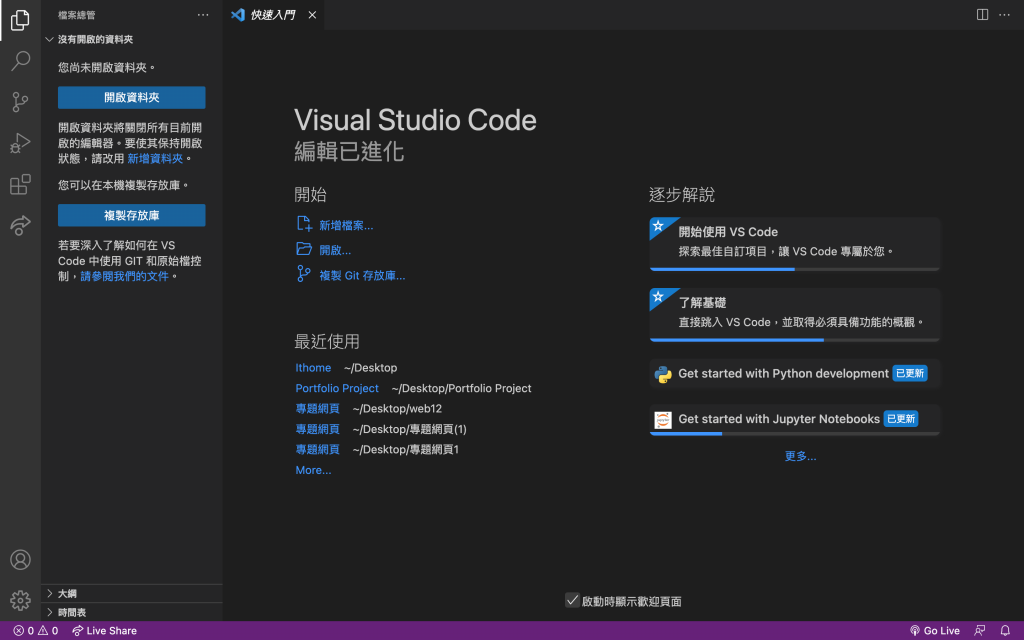Open editor more actions ellipsis at top right

point(1004,14)
